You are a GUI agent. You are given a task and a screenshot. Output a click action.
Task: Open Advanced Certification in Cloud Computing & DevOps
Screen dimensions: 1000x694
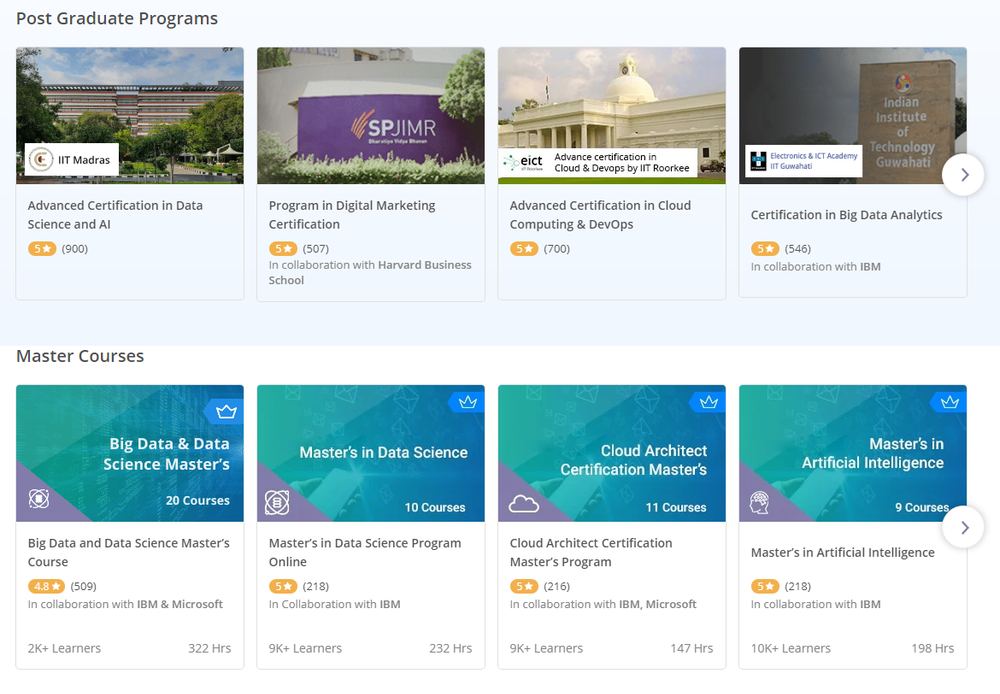pos(600,215)
